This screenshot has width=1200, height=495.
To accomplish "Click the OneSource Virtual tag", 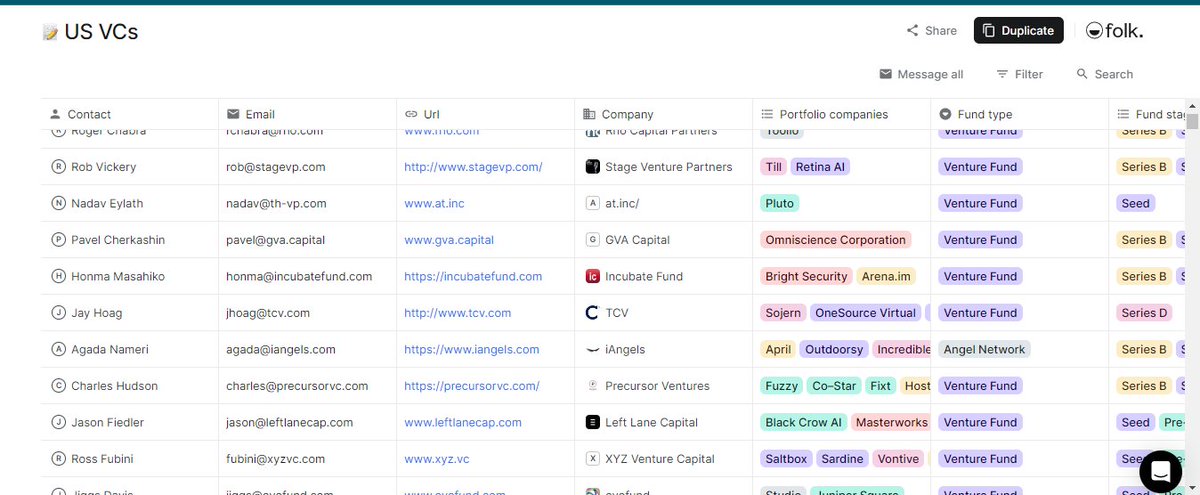I will coord(866,313).
